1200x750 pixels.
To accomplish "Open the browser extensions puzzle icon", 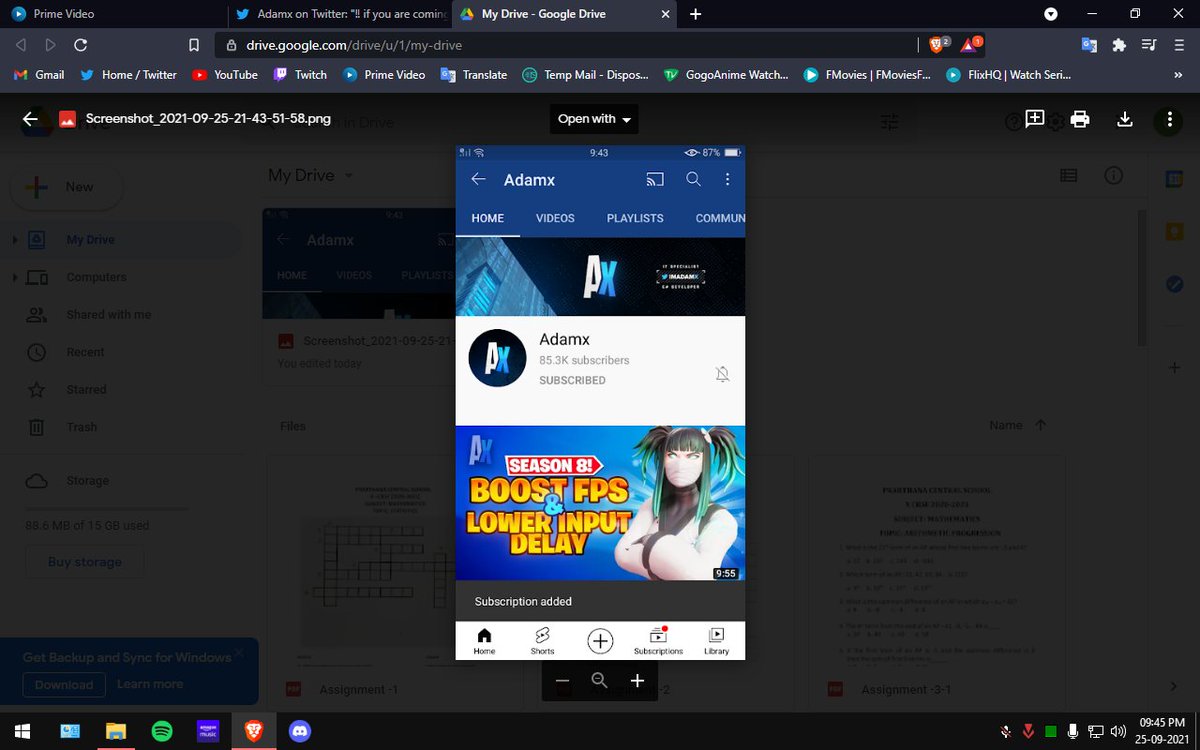I will [1119, 45].
